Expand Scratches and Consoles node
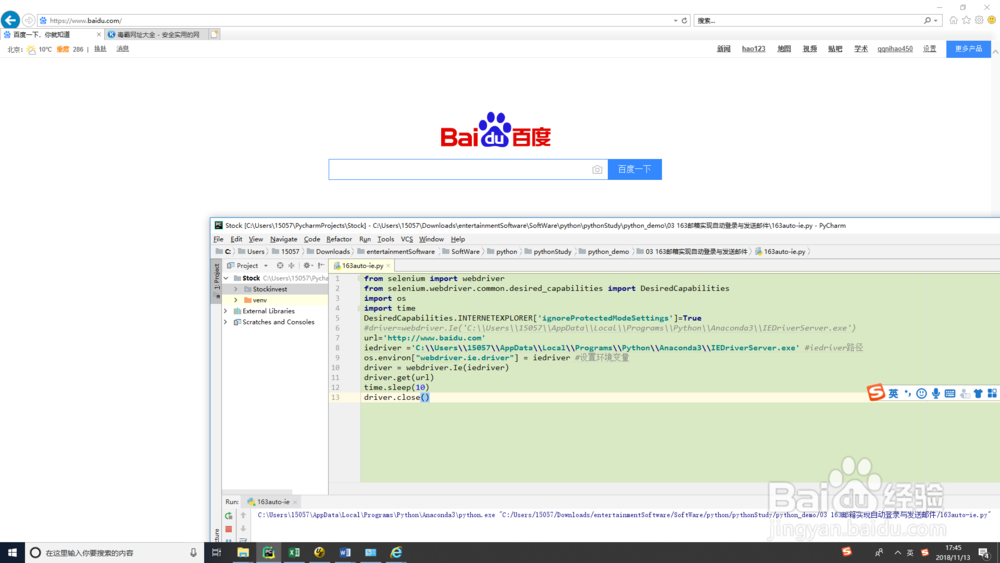1000x563 pixels. pos(226,322)
